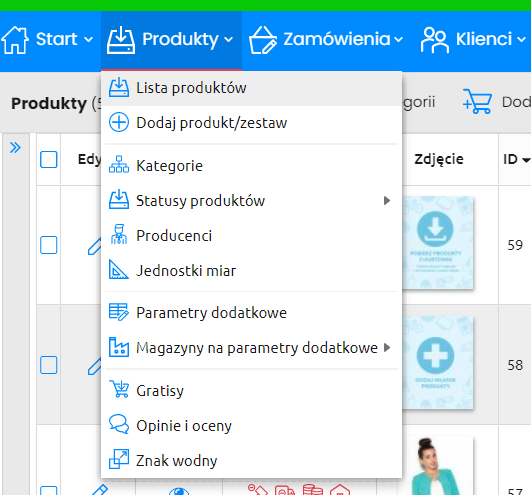Click the edit pencil for product 57

pyautogui.click(x=100, y=490)
